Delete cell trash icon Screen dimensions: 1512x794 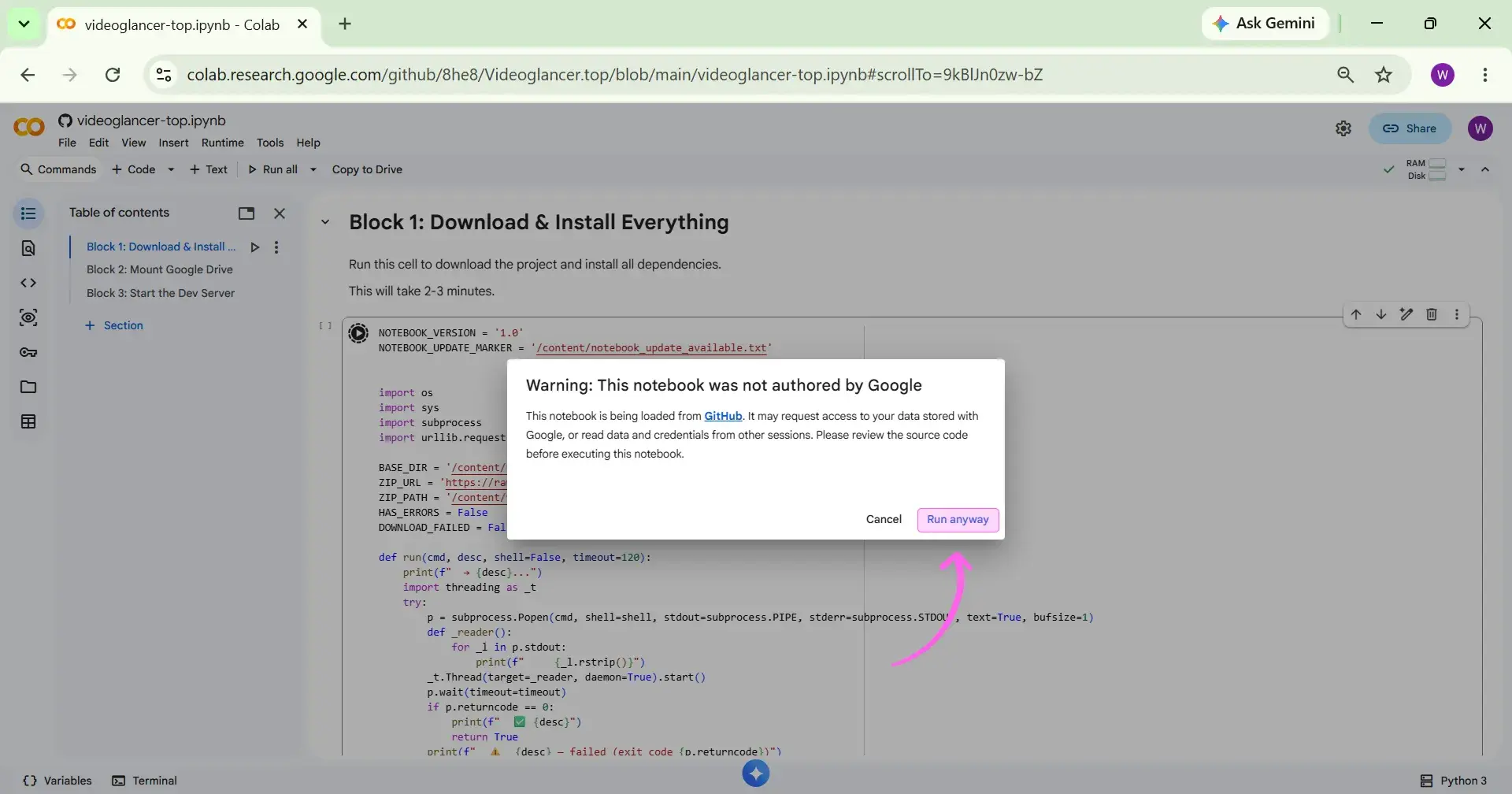[1432, 314]
